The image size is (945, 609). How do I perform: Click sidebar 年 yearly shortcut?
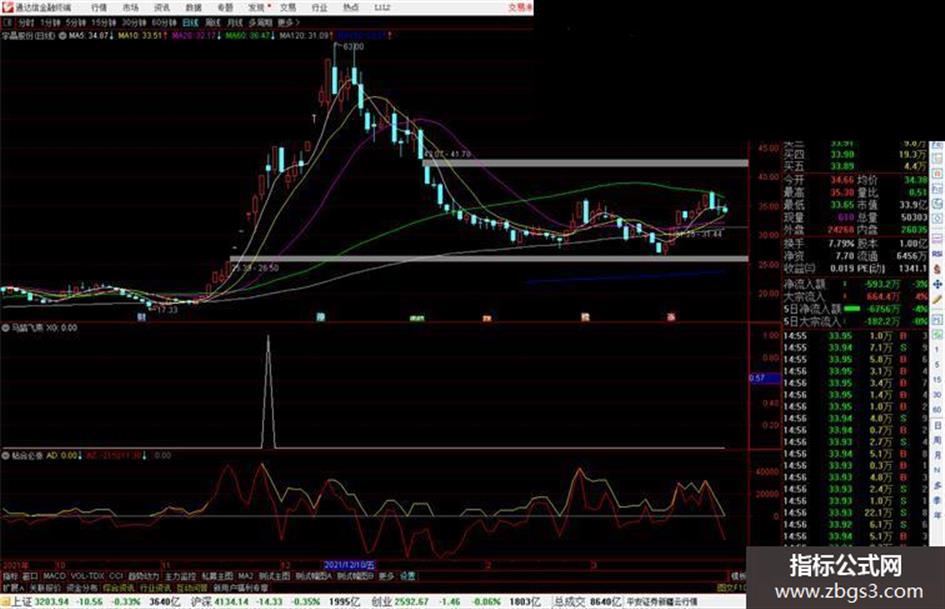[x=937, y=516]
